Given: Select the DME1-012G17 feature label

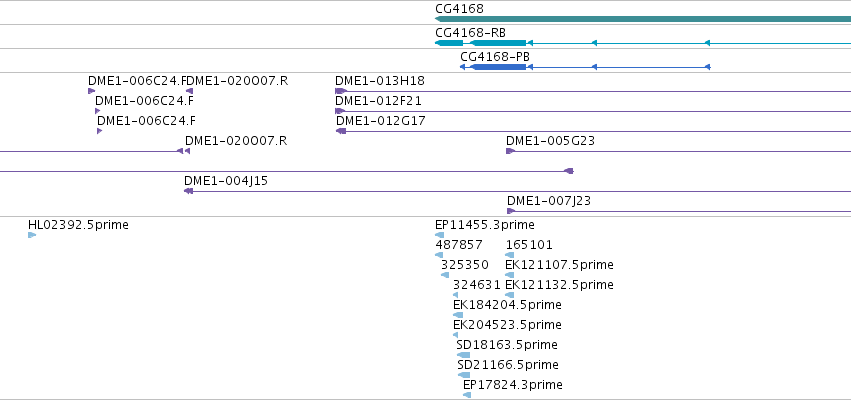Looking at the screenshot, I should [x=380, y=120].
